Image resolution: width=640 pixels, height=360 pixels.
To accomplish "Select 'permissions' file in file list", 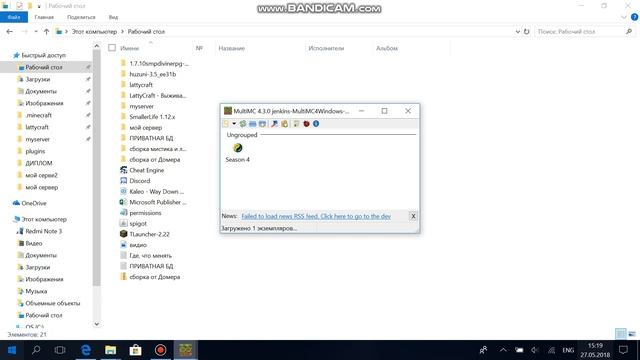I will coord(145,213).
